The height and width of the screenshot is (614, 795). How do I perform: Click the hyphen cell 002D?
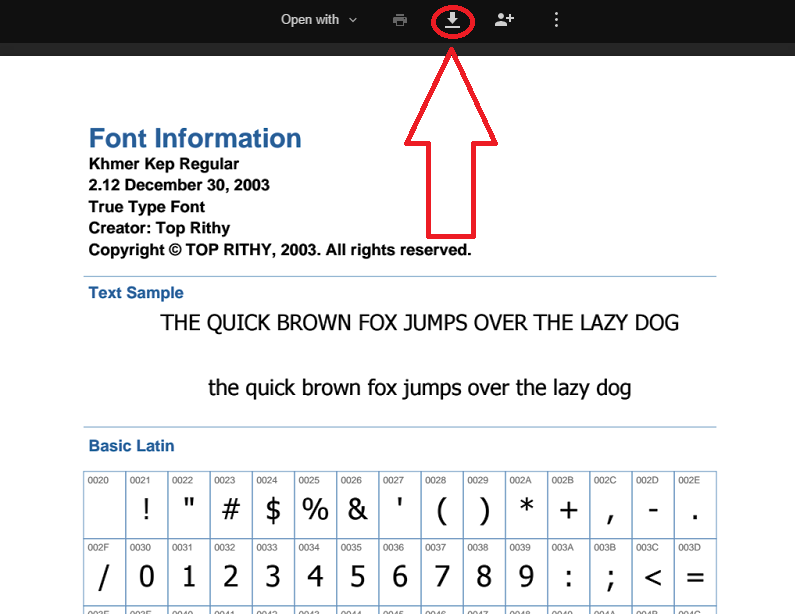click(653, 505)
